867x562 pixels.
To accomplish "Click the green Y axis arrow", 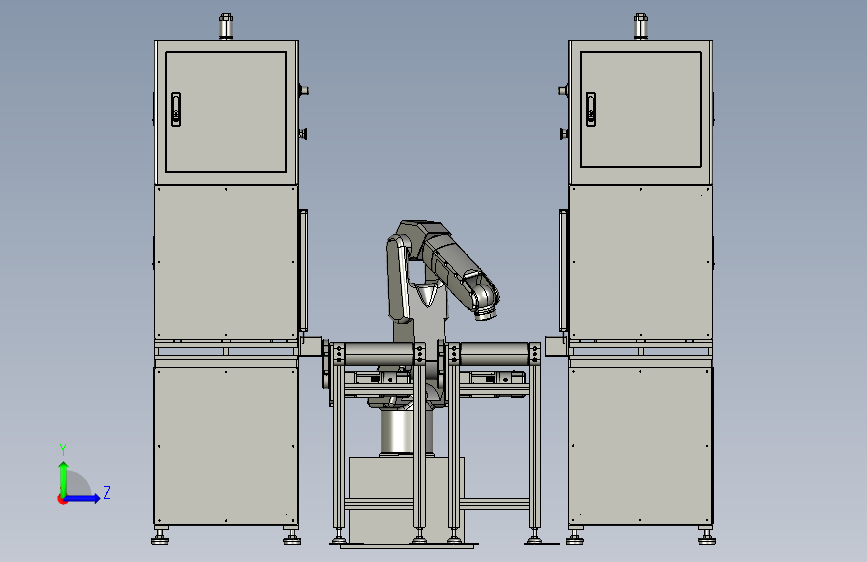I will pos(64,479).
